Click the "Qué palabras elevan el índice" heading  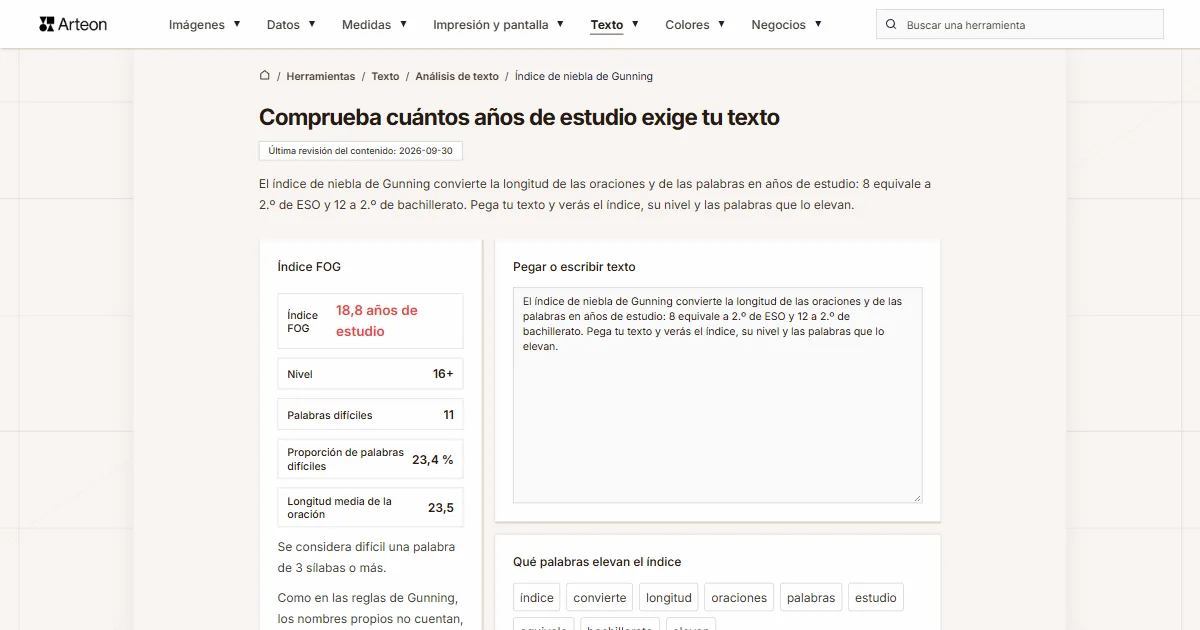click(597, 562)
